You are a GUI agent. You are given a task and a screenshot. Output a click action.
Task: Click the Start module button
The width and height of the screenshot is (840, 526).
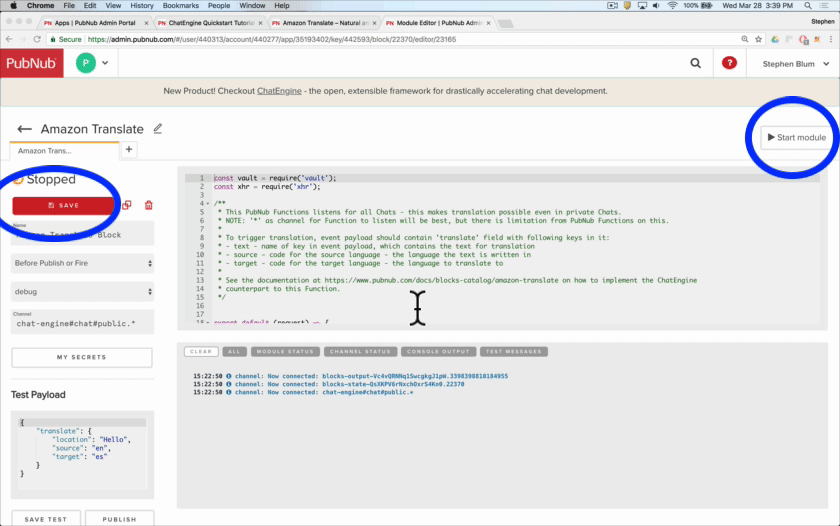click(797, 138)
